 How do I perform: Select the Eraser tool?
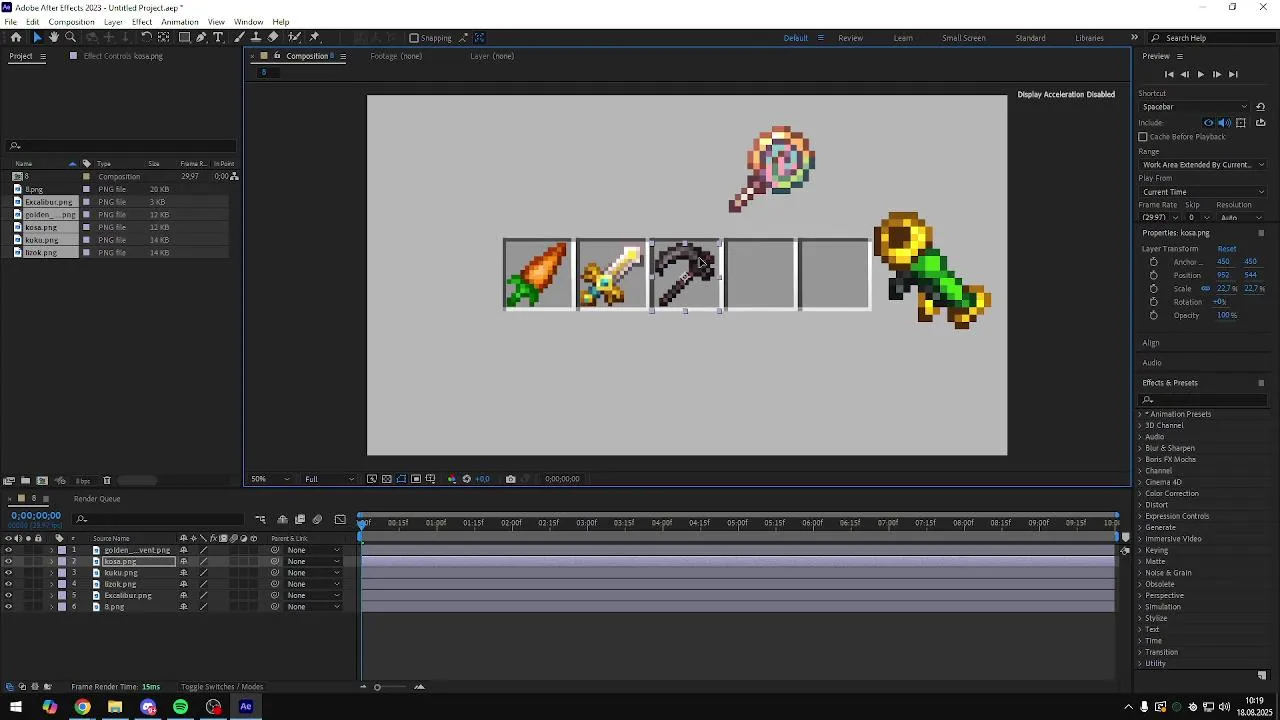coord(273,37)
